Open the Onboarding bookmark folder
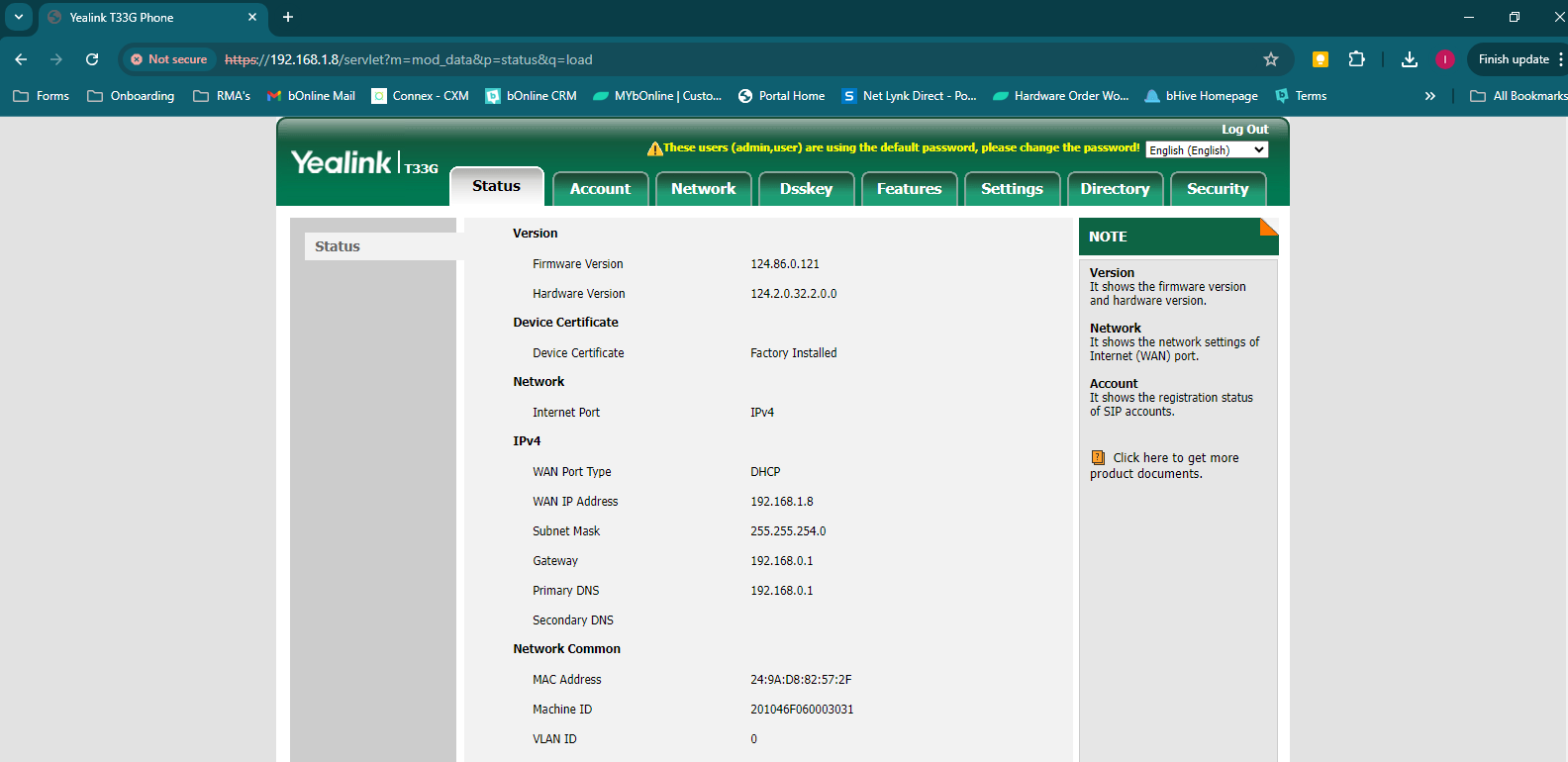The width and height of the screenshot is (1568, 762). tap(131, 96)
